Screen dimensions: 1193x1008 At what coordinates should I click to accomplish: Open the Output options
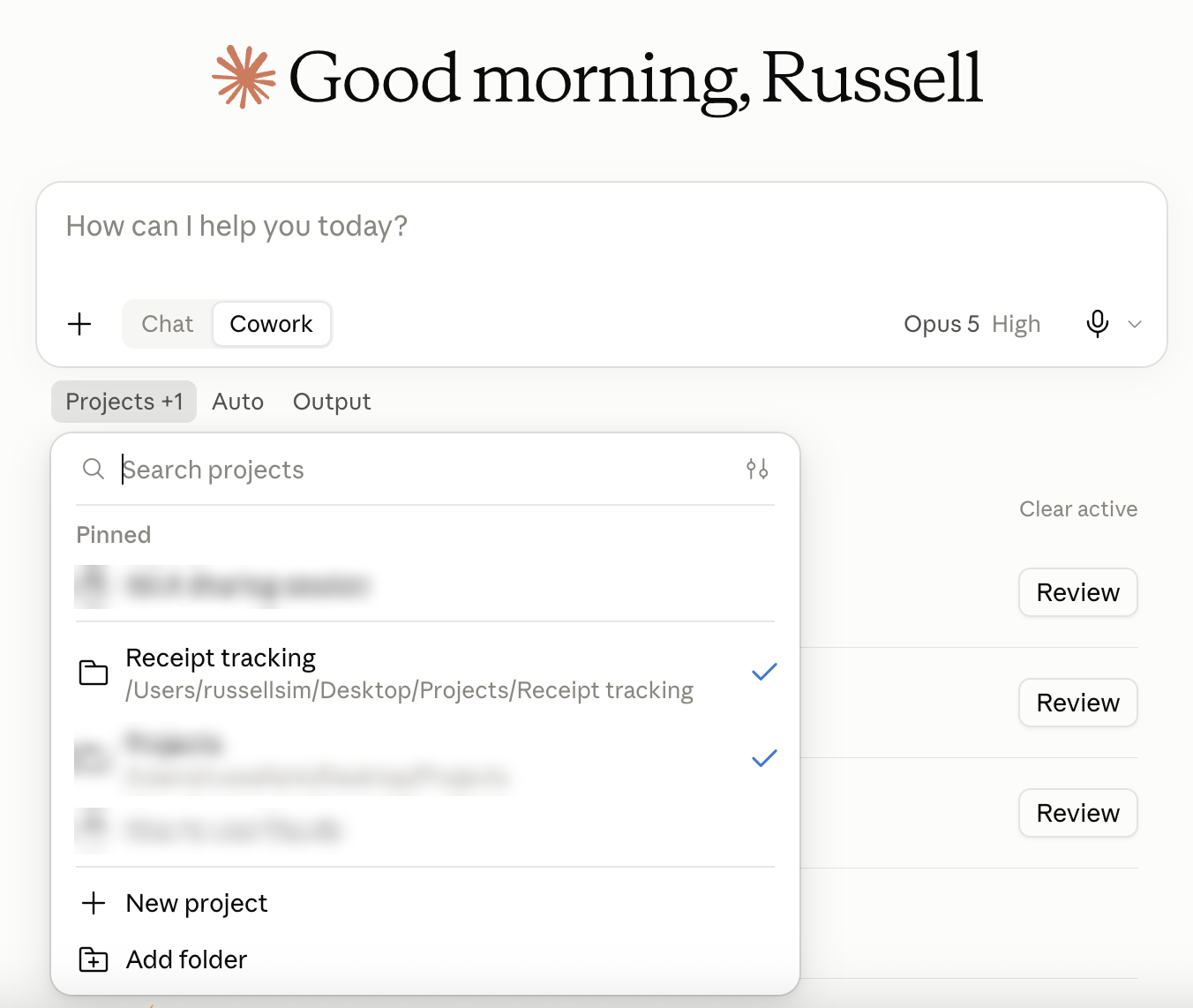click(x=332, y=402)
